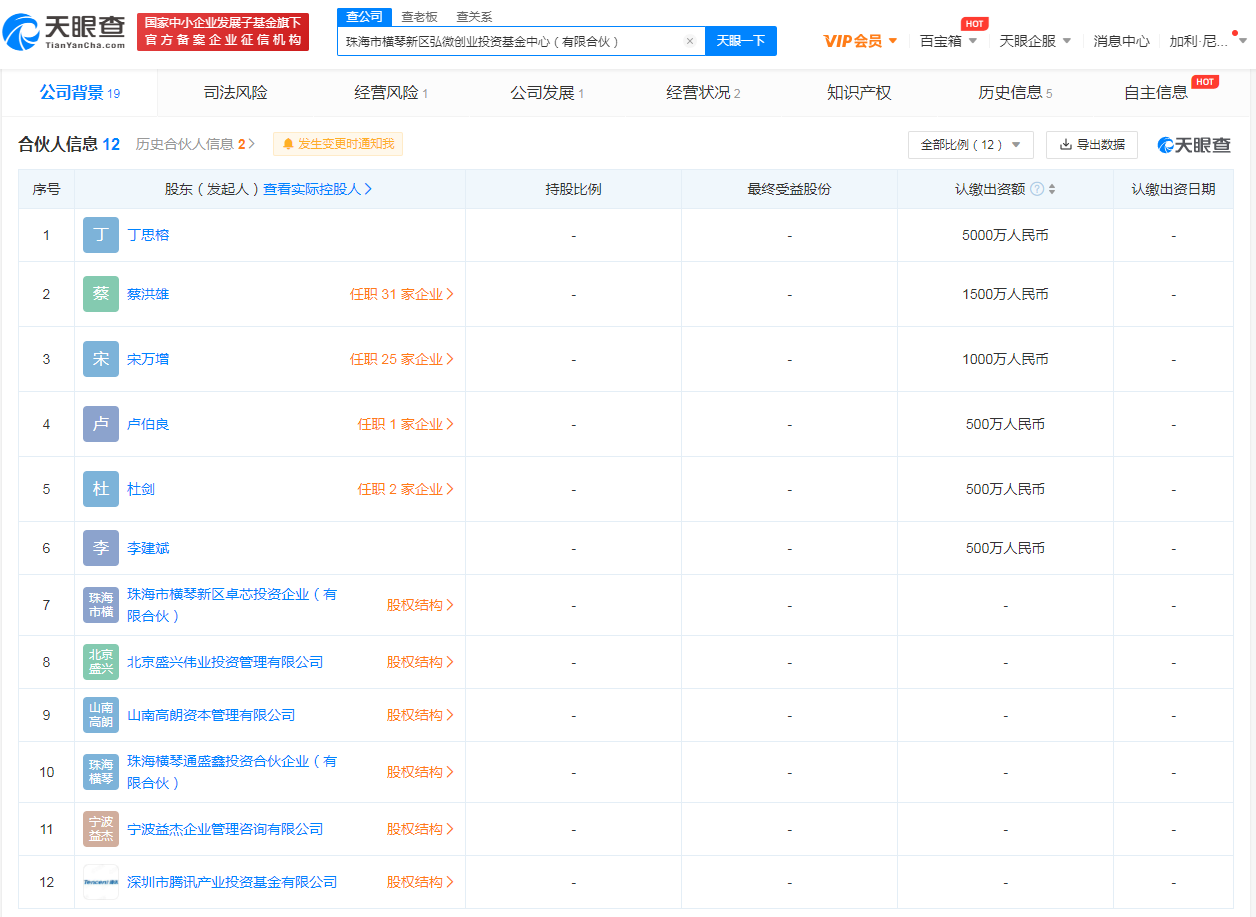Viewport: 1256px width, 917px height.
Task: Select the 查公司 search tab
Action: (x=364, y=17)
